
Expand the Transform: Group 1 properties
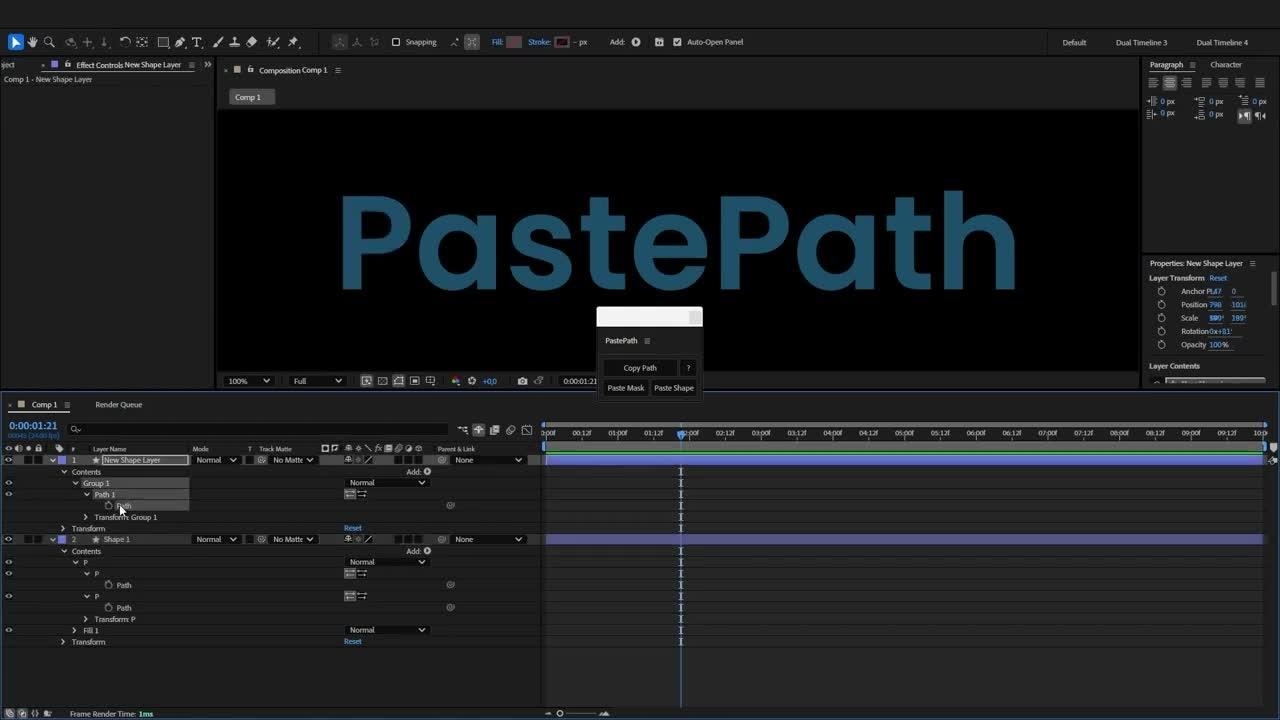pyautogui.click(x=86, y=517)
